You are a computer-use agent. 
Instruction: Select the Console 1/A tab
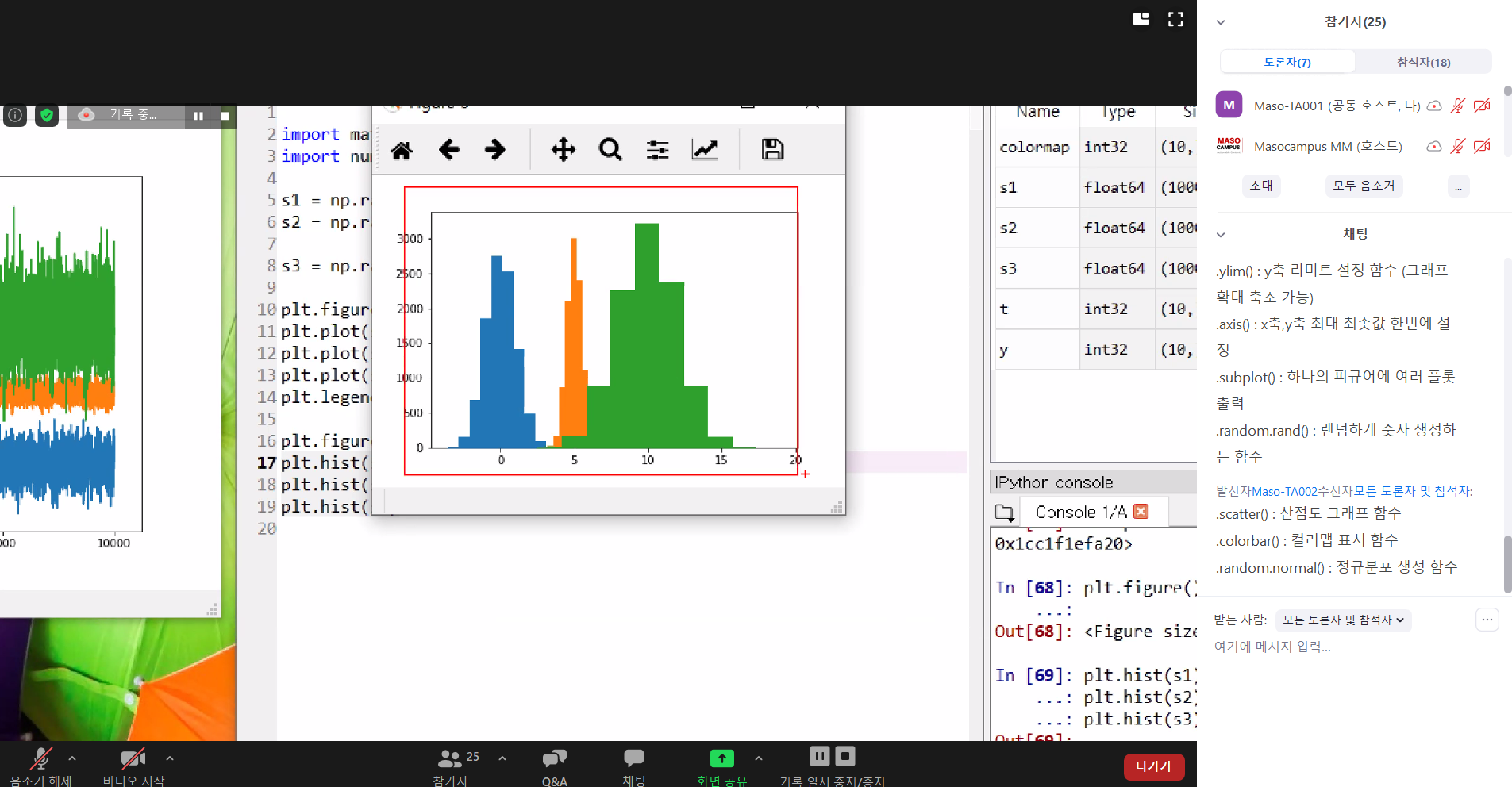tap(1080, 513)
